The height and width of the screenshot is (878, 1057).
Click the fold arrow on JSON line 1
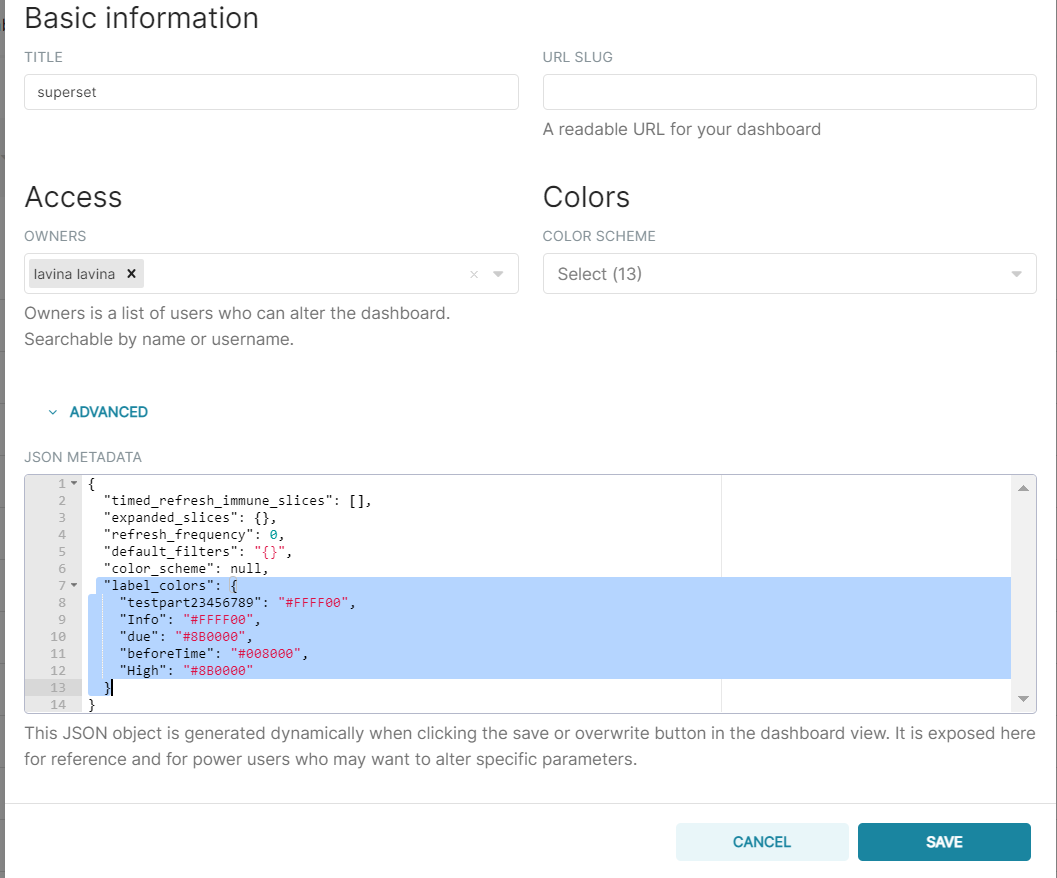coord(75,483)
